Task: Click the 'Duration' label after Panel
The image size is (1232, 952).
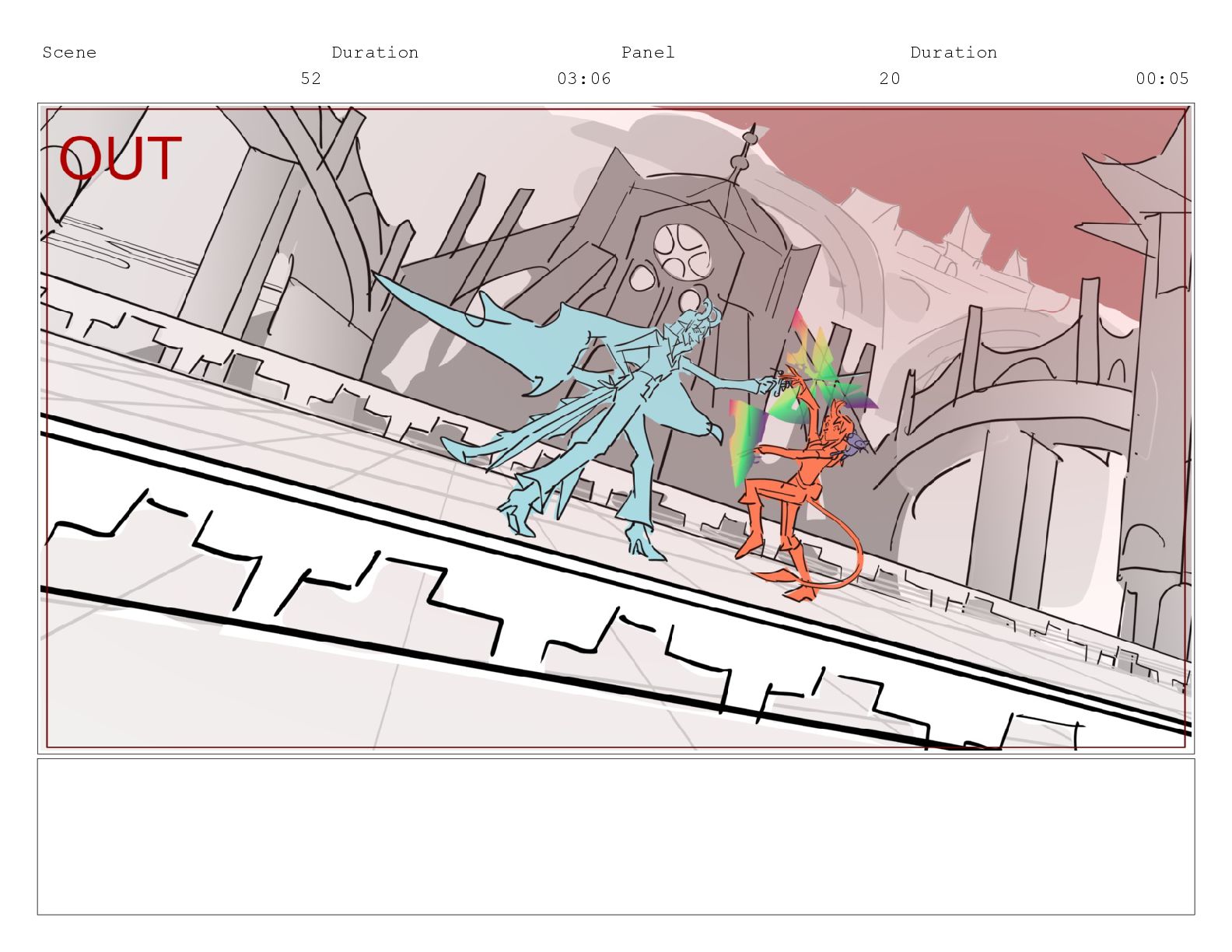Action: point(954,52)
